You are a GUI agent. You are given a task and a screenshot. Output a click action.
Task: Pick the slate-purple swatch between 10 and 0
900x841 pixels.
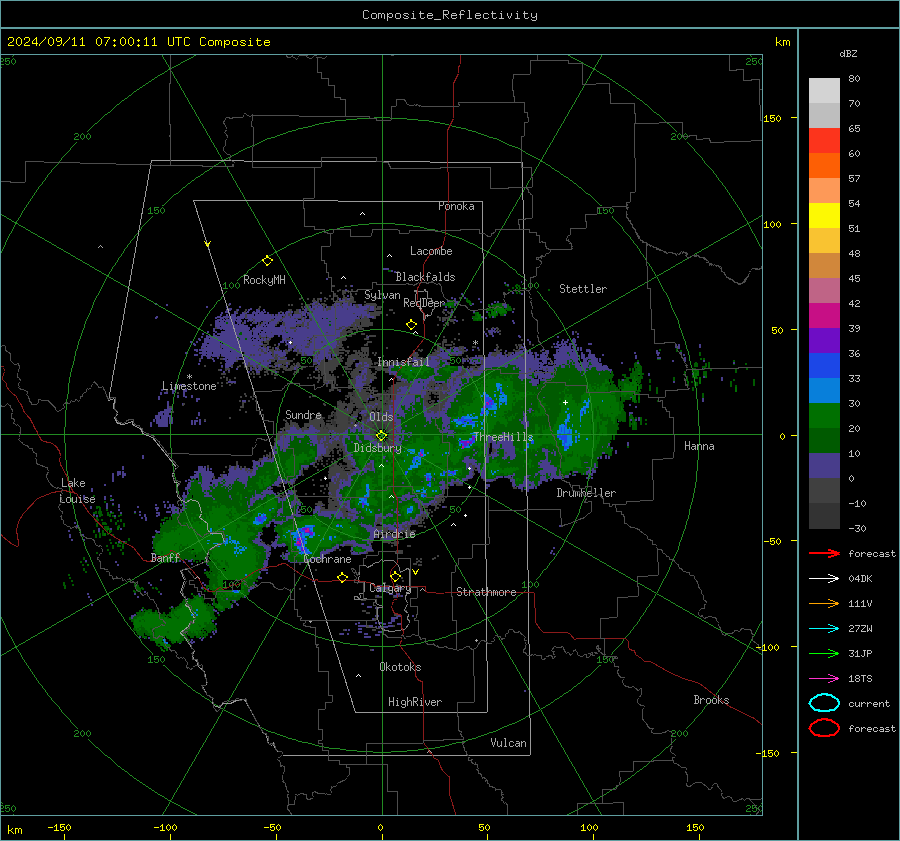tap(824, 466)
